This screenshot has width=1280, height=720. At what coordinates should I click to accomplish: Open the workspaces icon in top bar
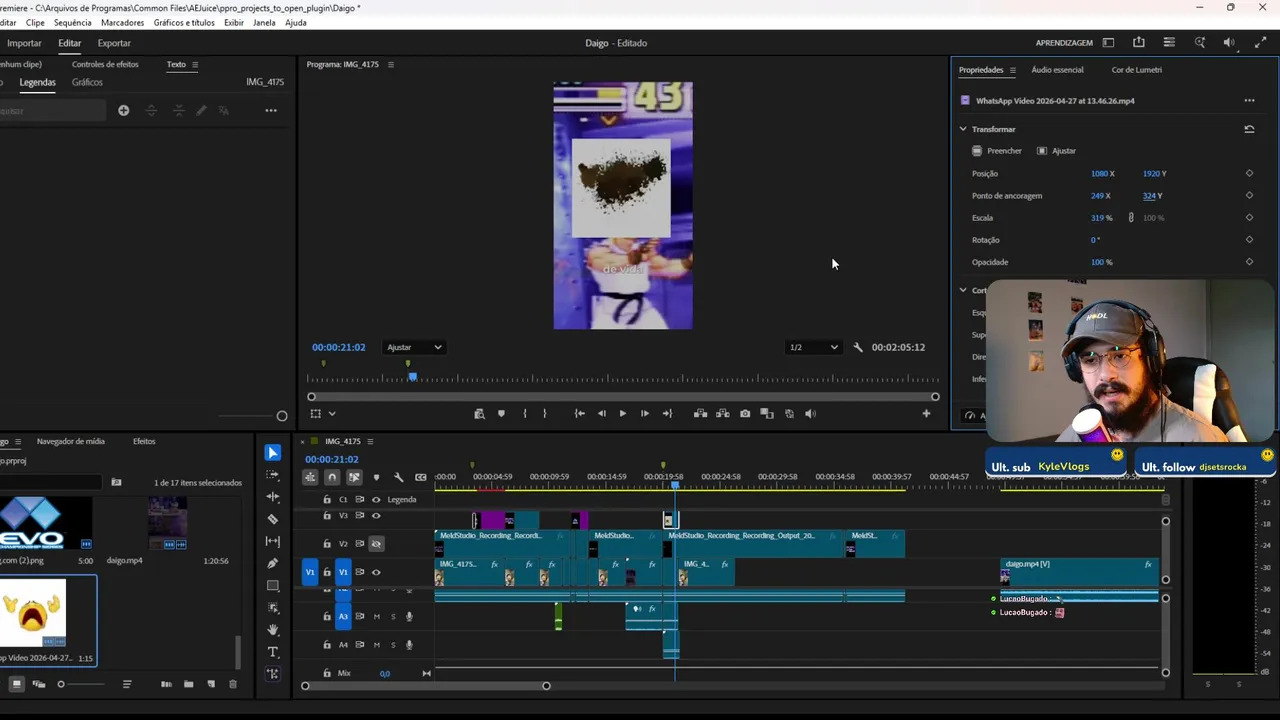coord(1108,42)
